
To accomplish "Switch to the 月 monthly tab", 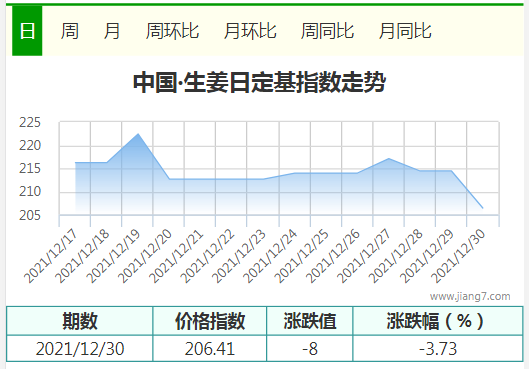I will click(112, 31).
